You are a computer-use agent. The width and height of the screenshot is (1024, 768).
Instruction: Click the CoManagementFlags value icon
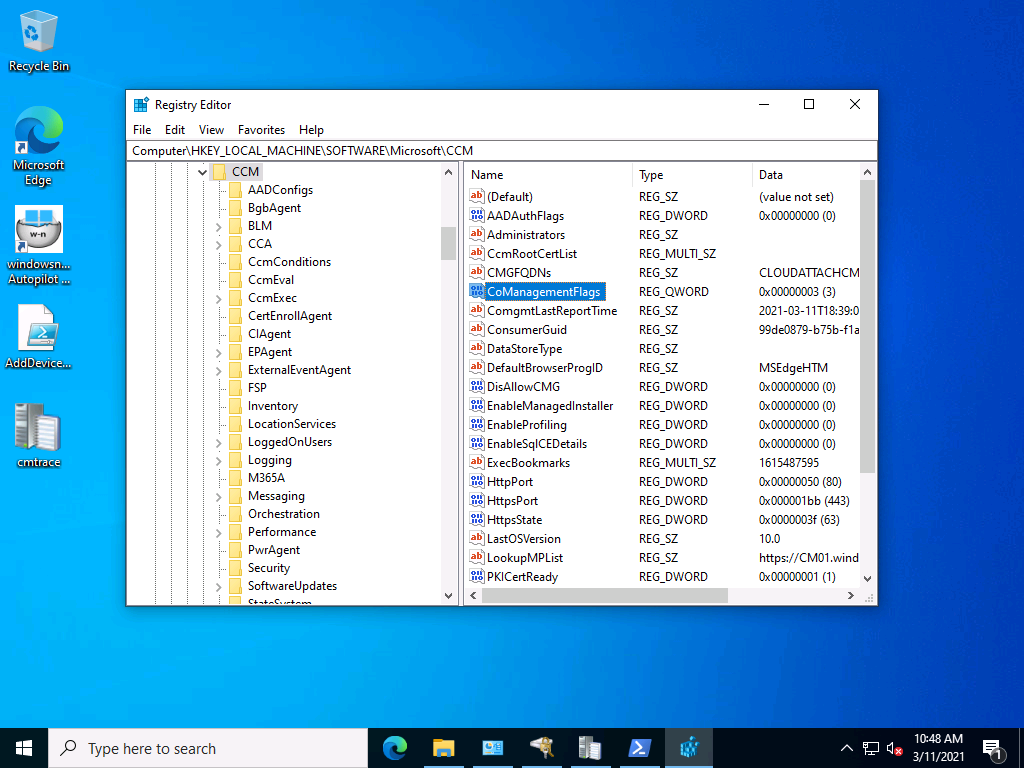(x=477, y=291)
